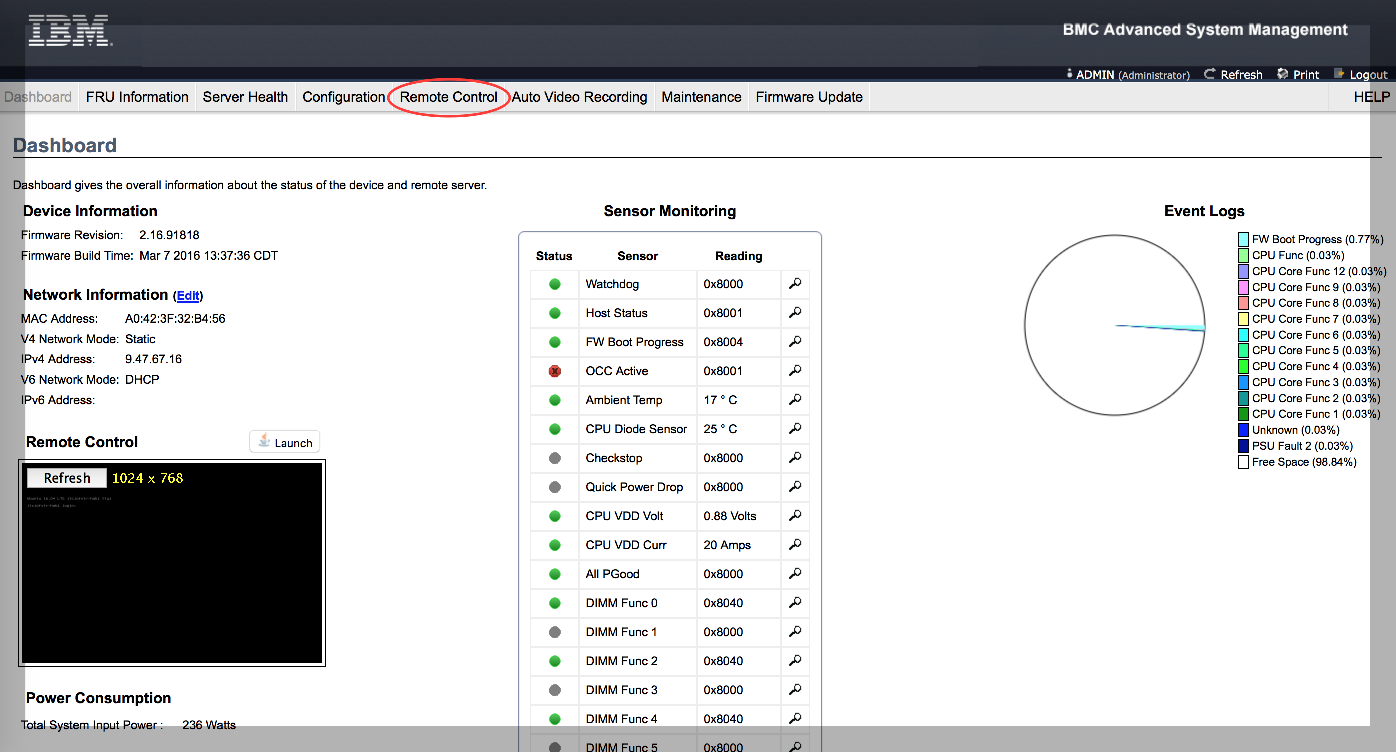Select the CPU Core Func 9 legend swatch

pos(1244,287)
